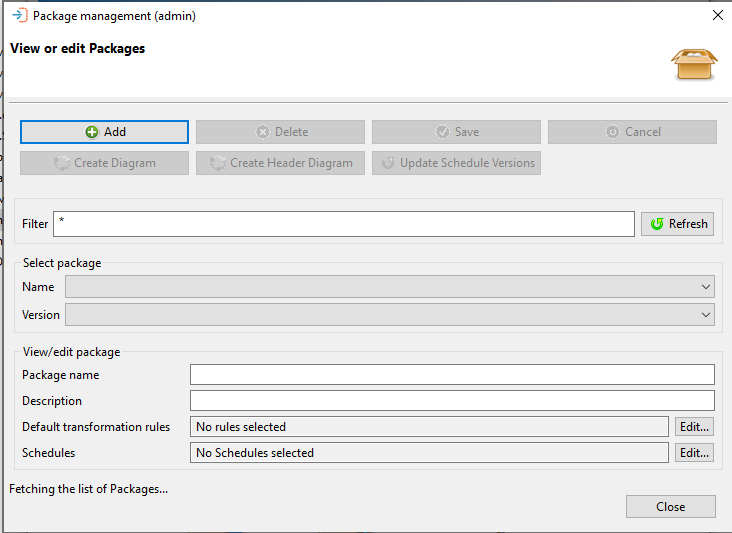Click 'Fetching the list of Packages...' status text

(88, 489)
